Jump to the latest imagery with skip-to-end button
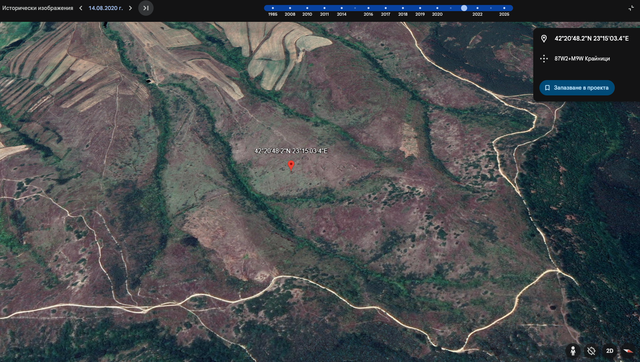Image resolution: width=640 pixels, height=362 pixels. (146, 8)
